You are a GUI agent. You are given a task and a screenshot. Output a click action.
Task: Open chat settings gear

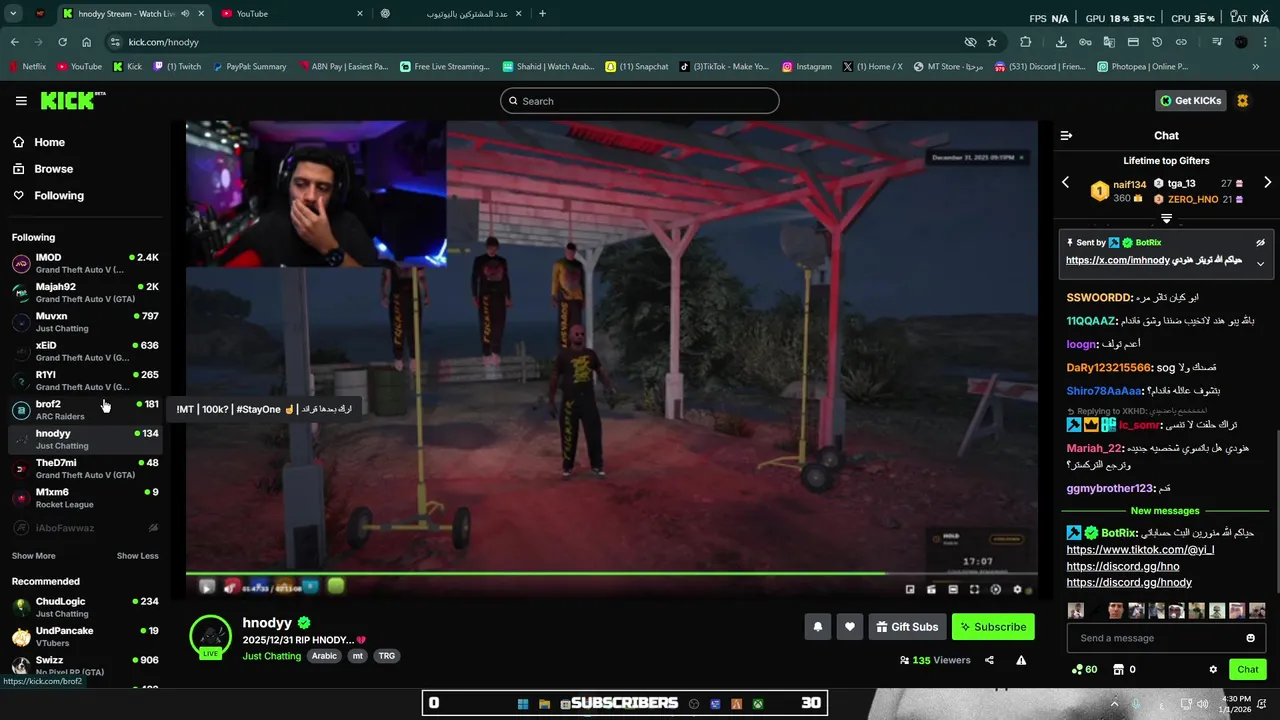tap(1213, 669)
